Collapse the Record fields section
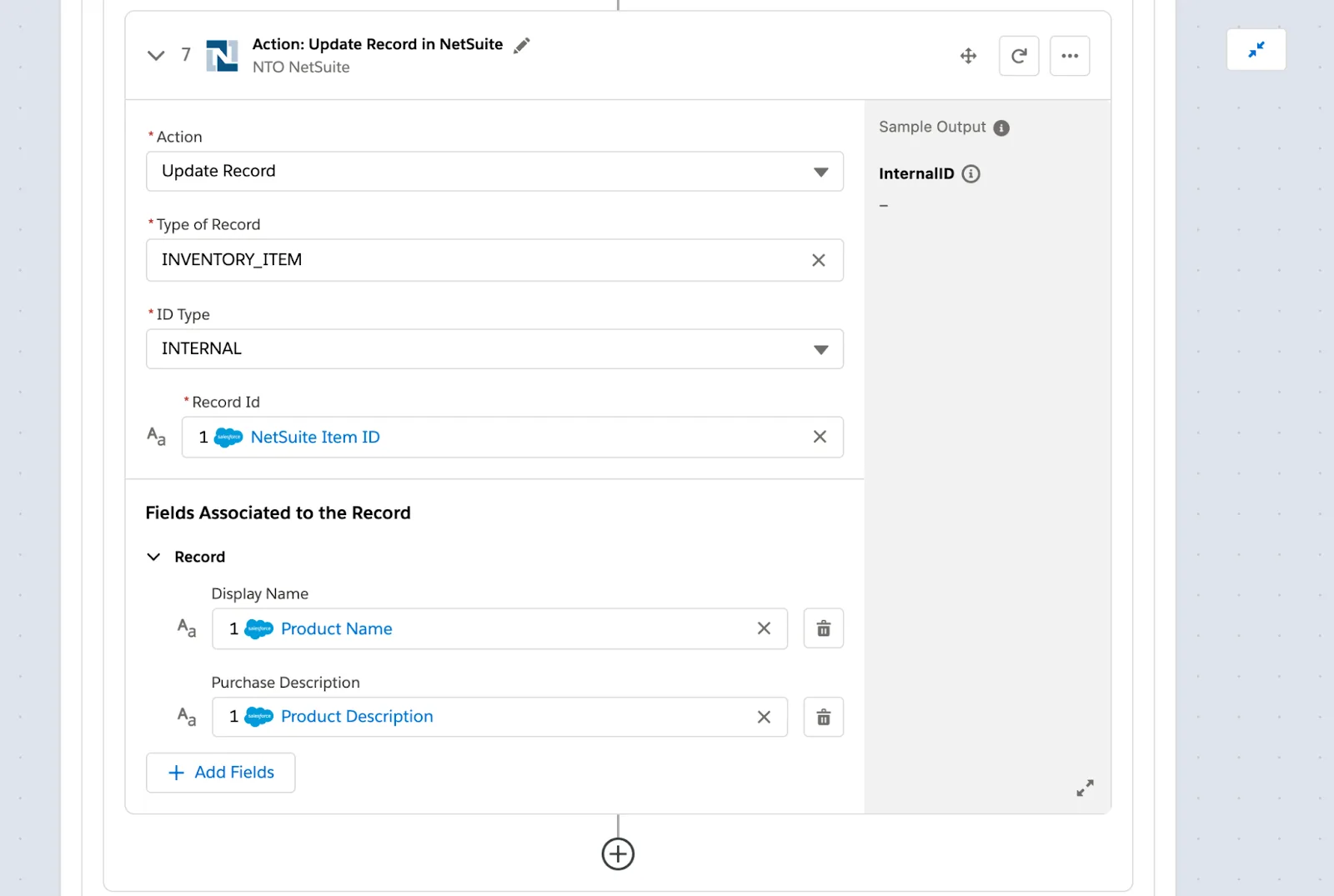 coord(153,556)
